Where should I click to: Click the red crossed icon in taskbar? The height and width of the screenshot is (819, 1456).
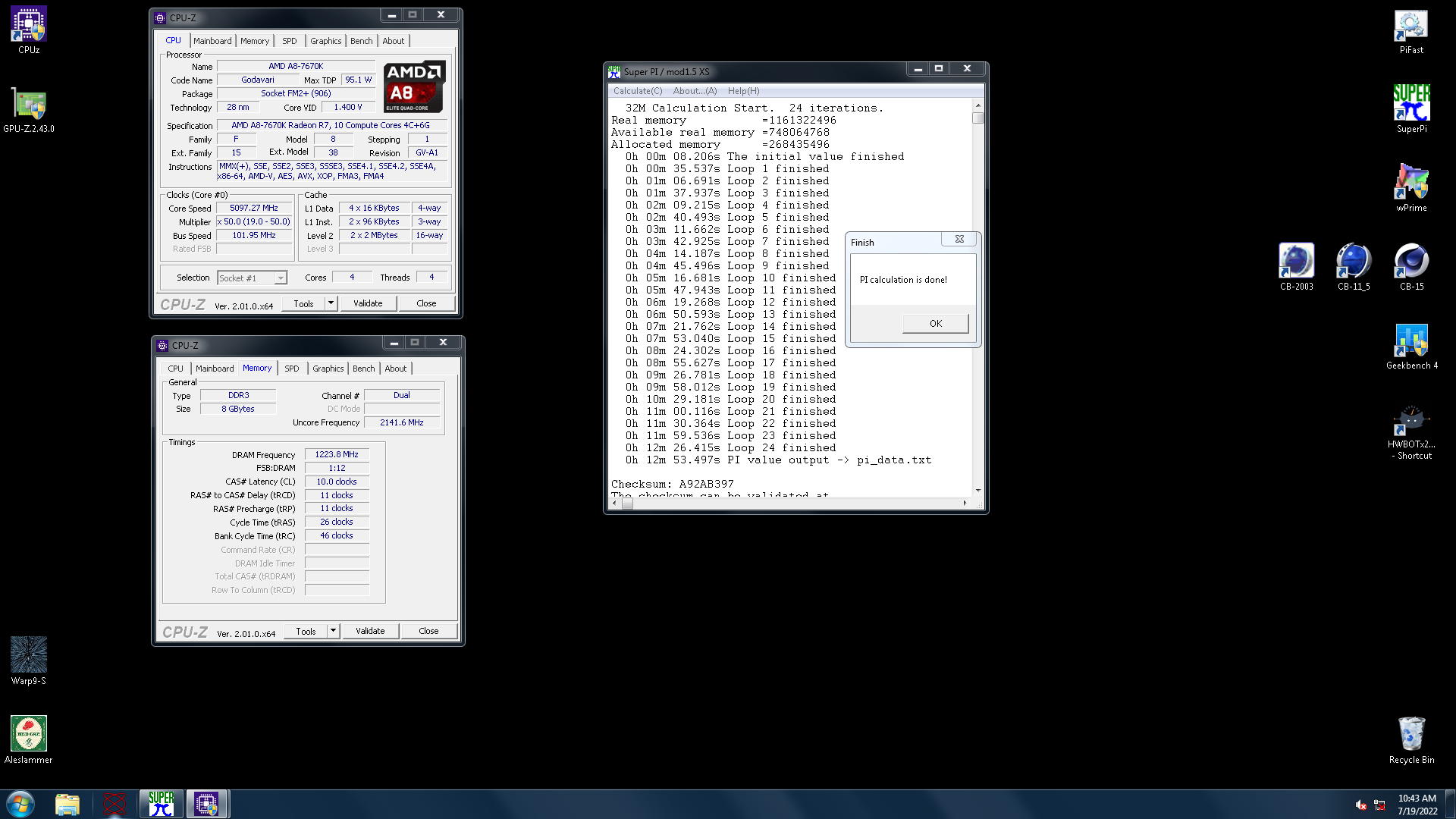point(115,804)
